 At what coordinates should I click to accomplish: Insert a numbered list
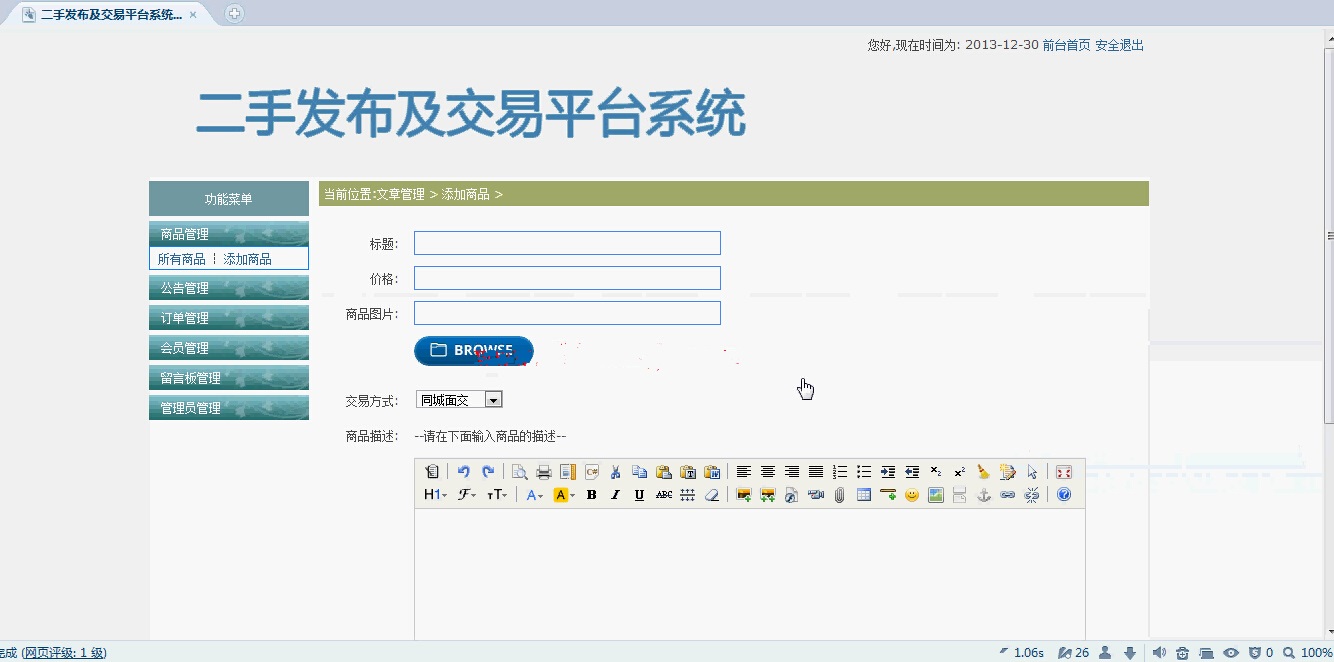coord(840,472)
